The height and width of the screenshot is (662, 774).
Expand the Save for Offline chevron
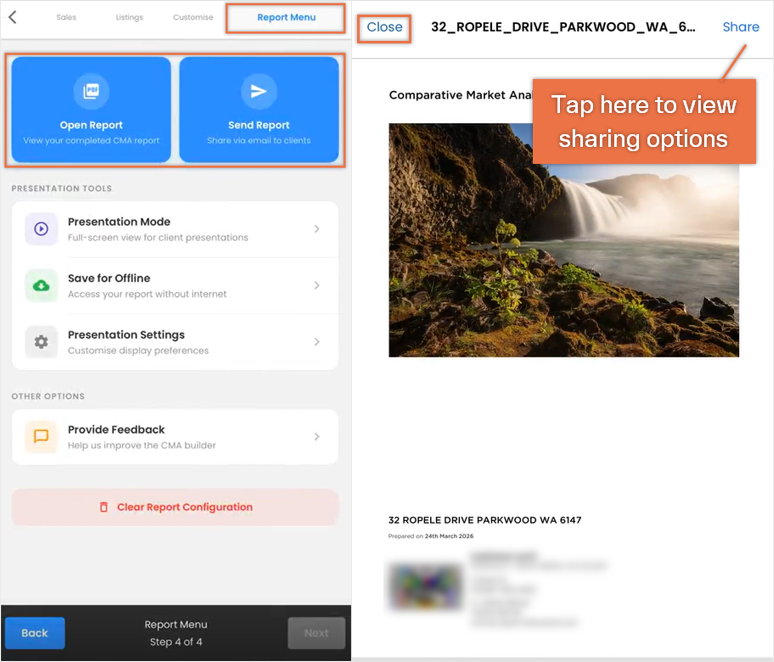317,285
